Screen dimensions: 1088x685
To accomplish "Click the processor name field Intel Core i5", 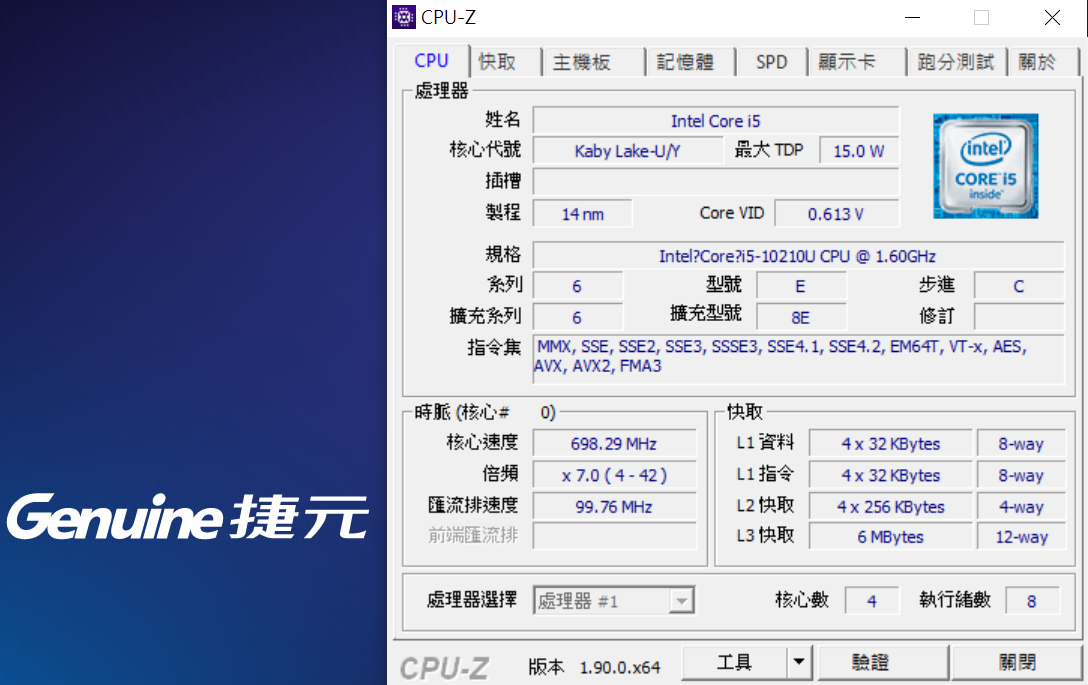I will (715, 121).
